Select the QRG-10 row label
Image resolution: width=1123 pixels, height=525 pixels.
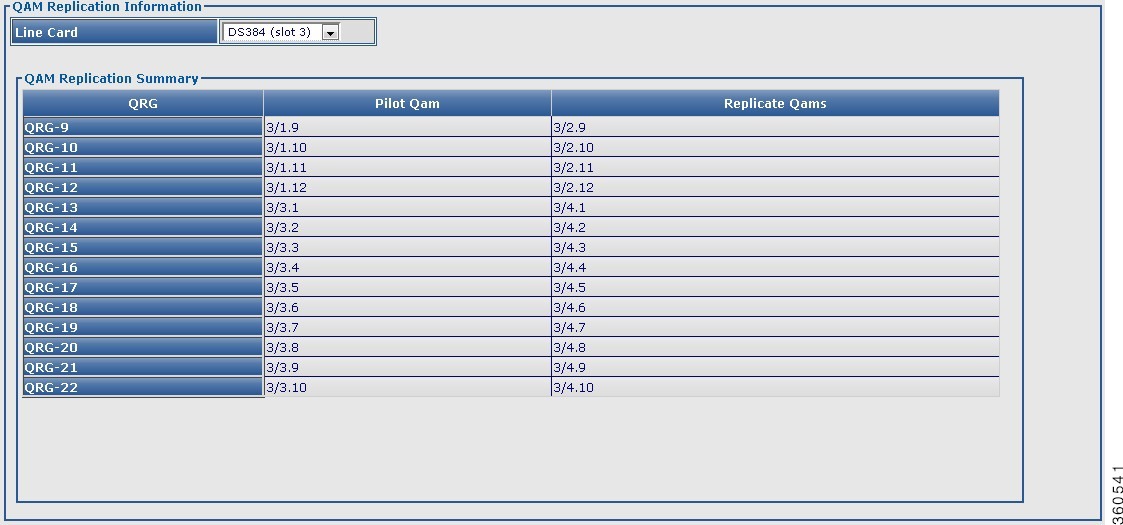pyautogui.click(x=143, y=148)
